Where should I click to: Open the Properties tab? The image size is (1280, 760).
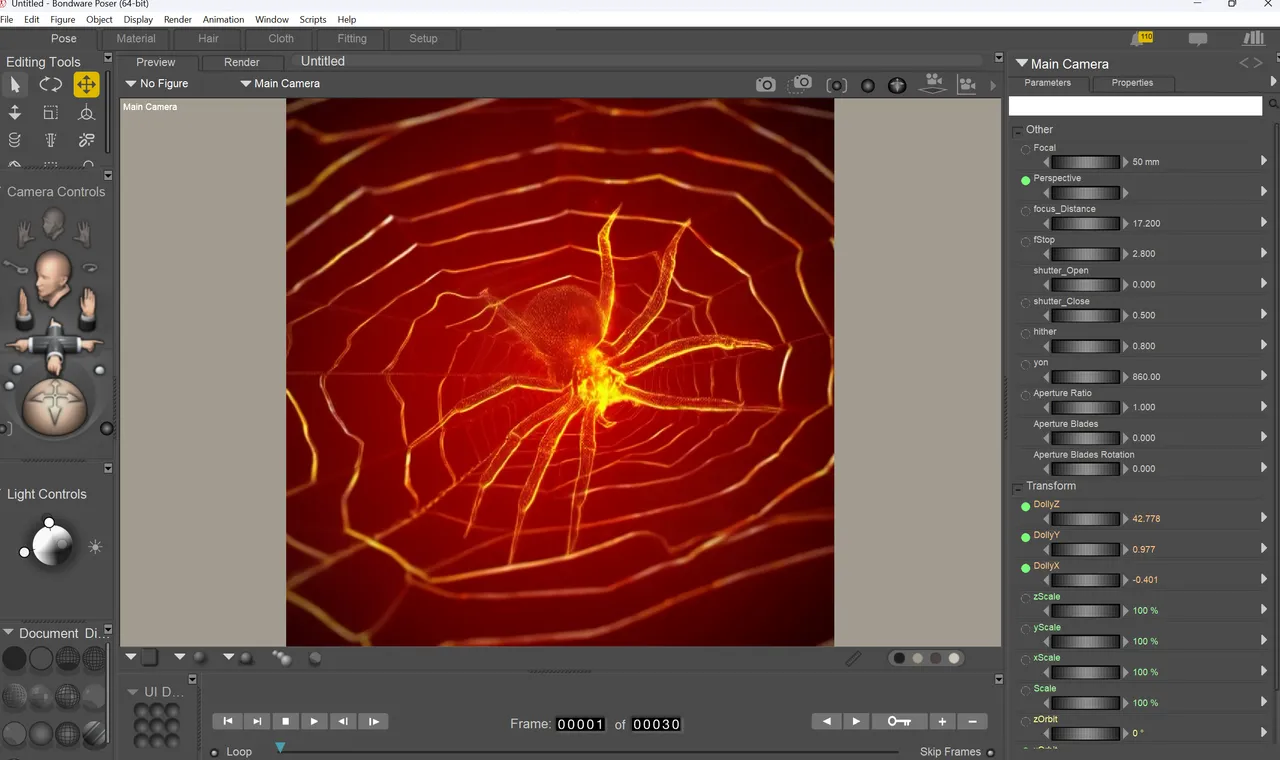click(1132, 83)
